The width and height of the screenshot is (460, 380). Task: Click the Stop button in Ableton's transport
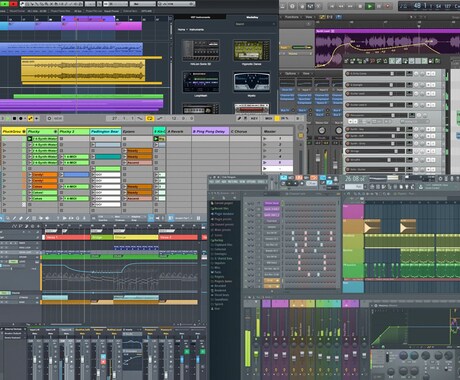[14, 118]
